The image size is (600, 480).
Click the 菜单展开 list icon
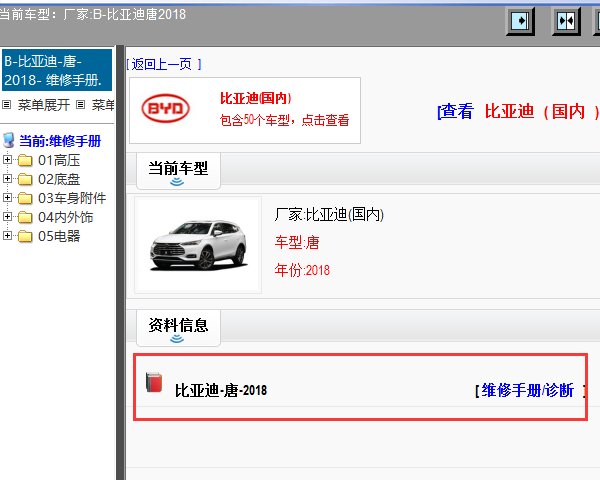tap(7, 104)
